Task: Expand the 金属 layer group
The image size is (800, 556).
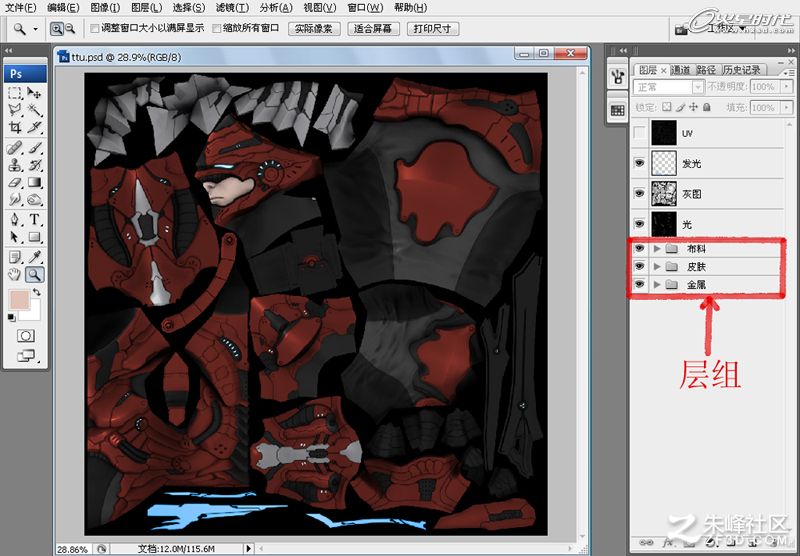Action: click(x=657, y=285)
